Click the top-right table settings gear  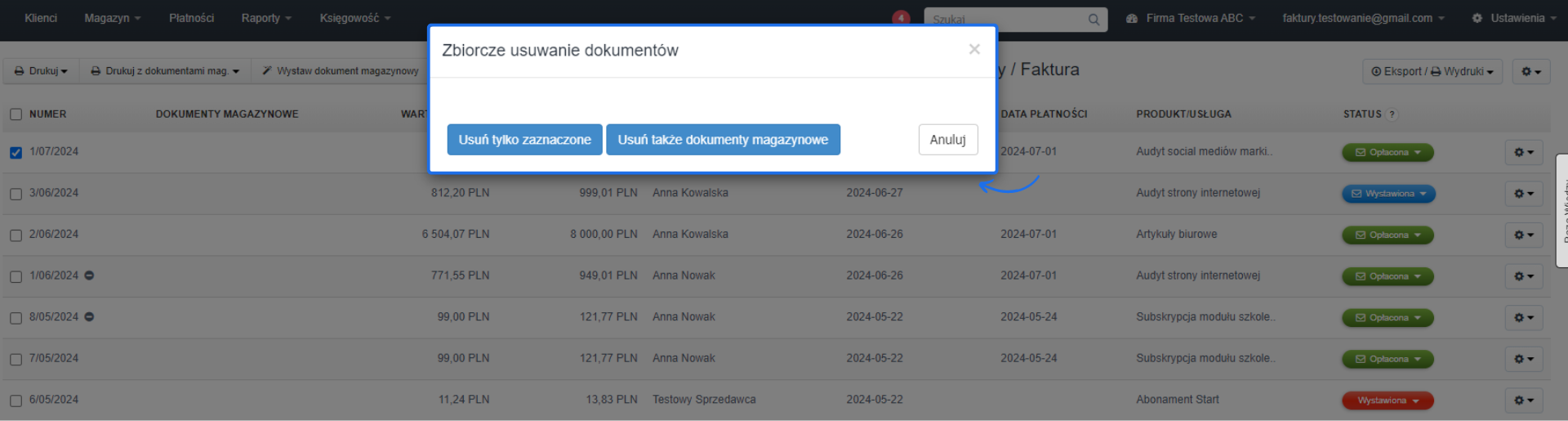click(x=1530, y=72)
